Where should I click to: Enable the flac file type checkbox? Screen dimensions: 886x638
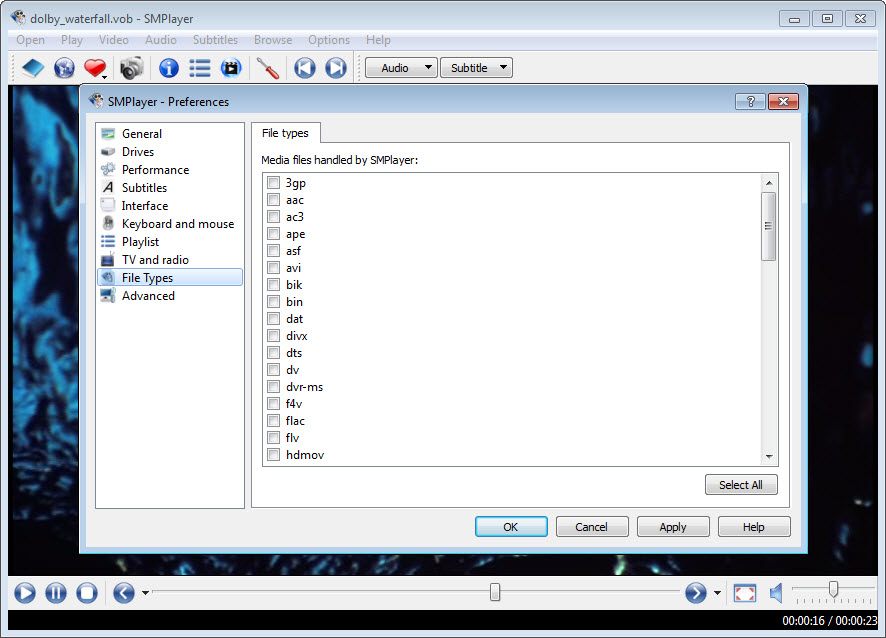coord(273,420)
